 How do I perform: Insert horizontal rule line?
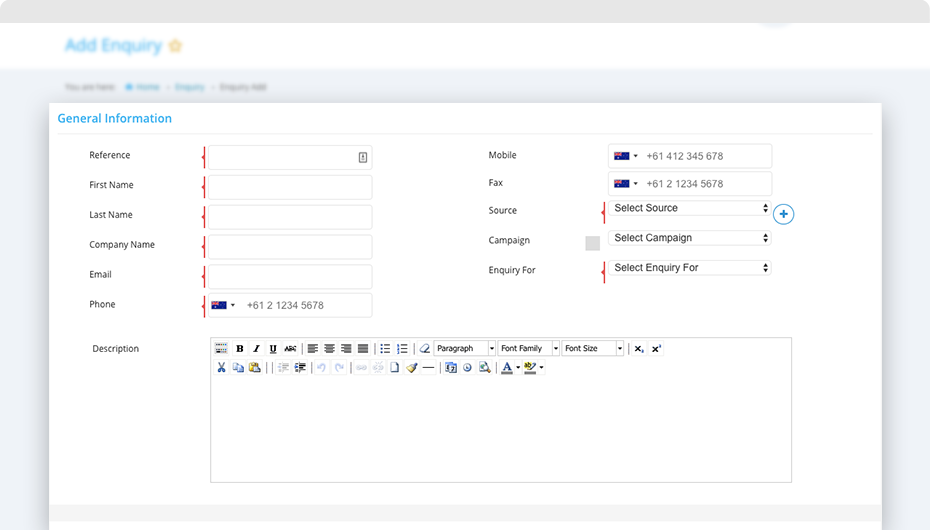[x=428, y=368]
